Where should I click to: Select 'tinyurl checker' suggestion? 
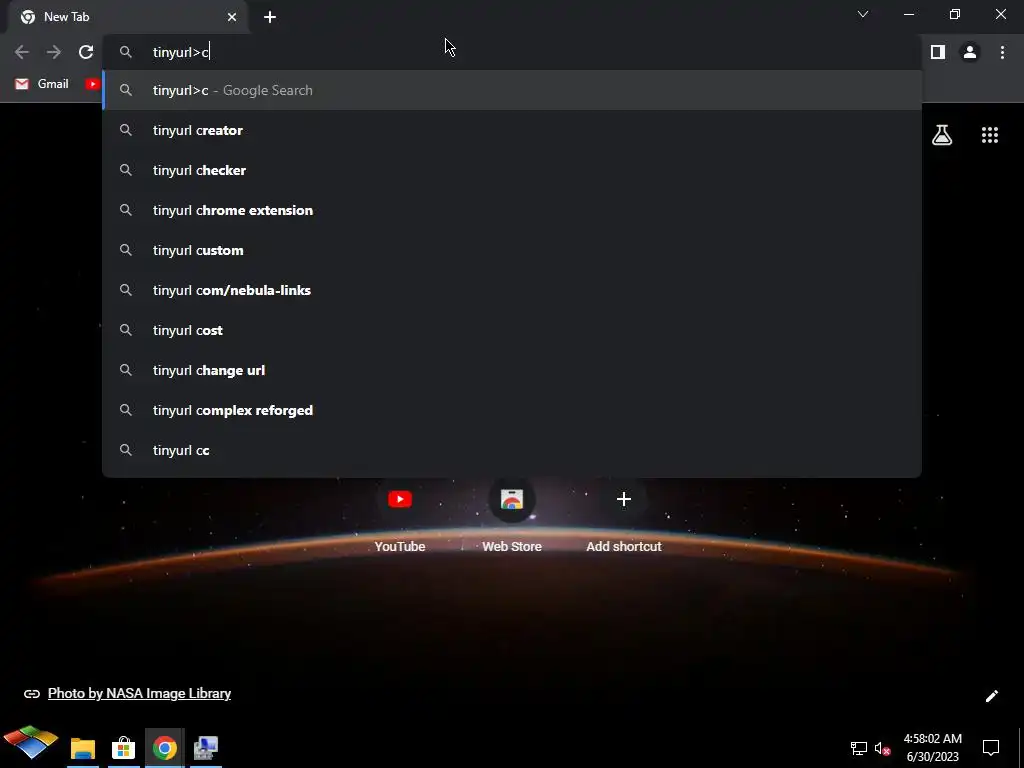(512, 170)
